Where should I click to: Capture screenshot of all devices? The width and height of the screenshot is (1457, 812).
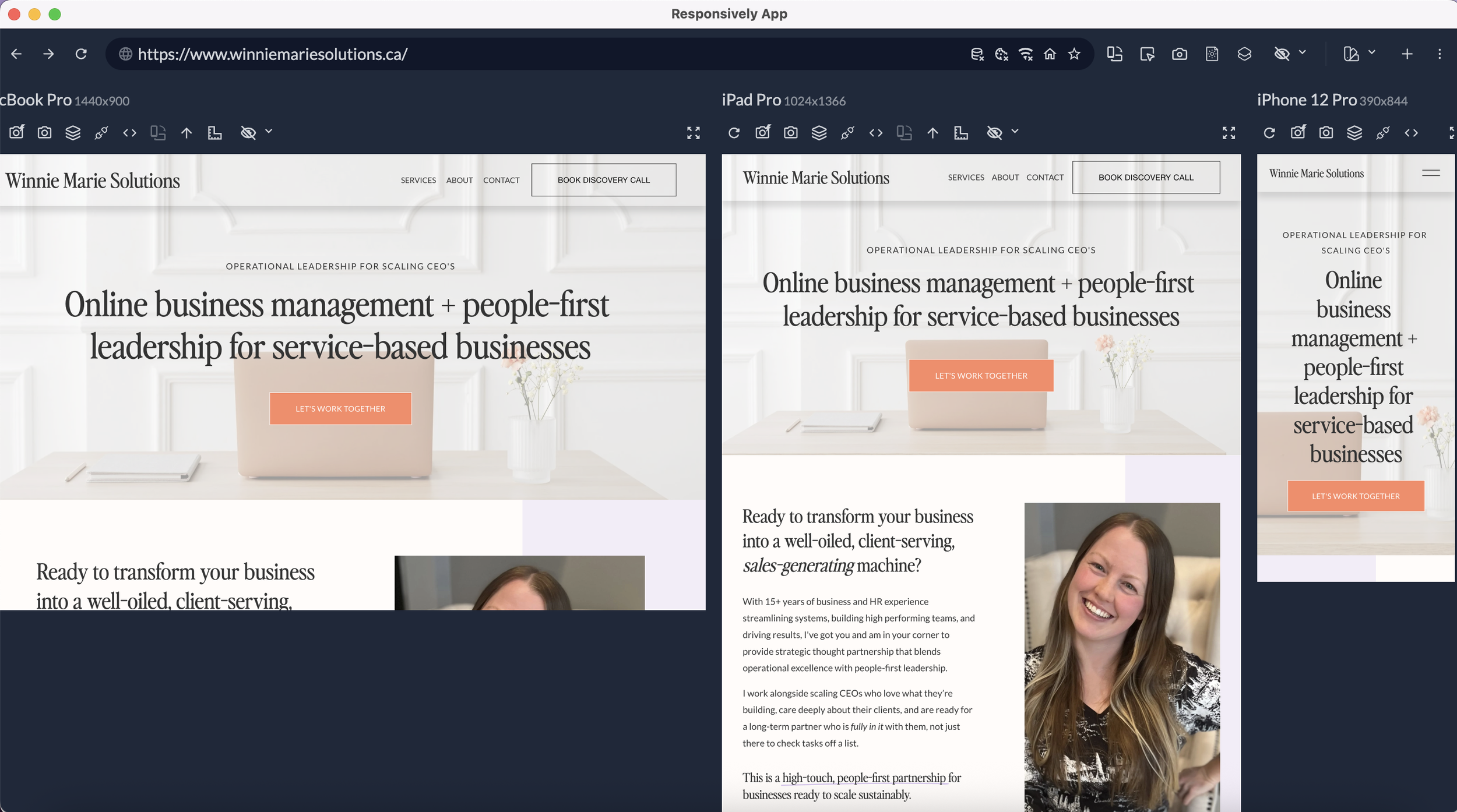click(1180, 54)
